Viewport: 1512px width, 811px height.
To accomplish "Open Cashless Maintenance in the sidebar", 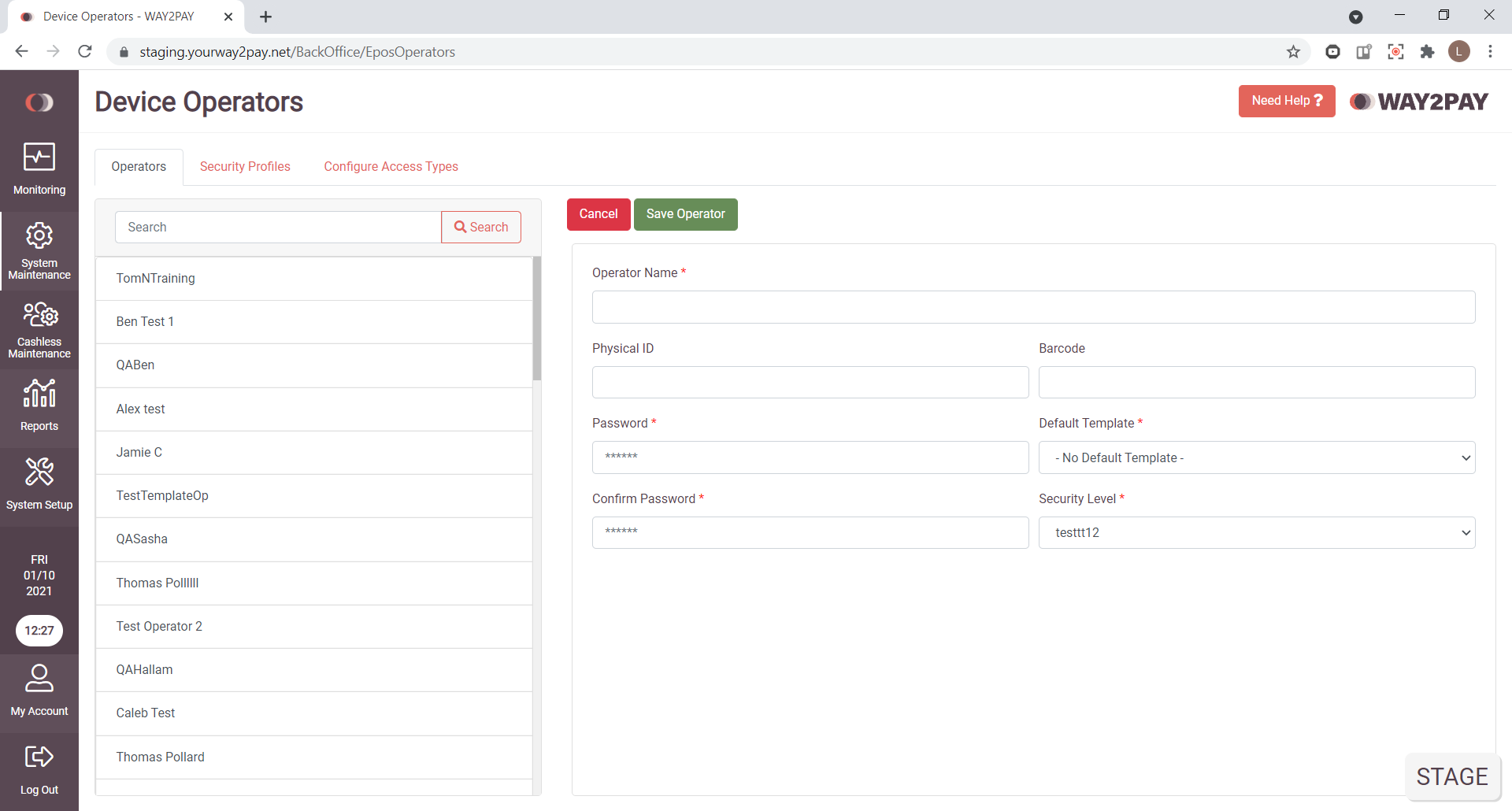I will coord(39,328).
